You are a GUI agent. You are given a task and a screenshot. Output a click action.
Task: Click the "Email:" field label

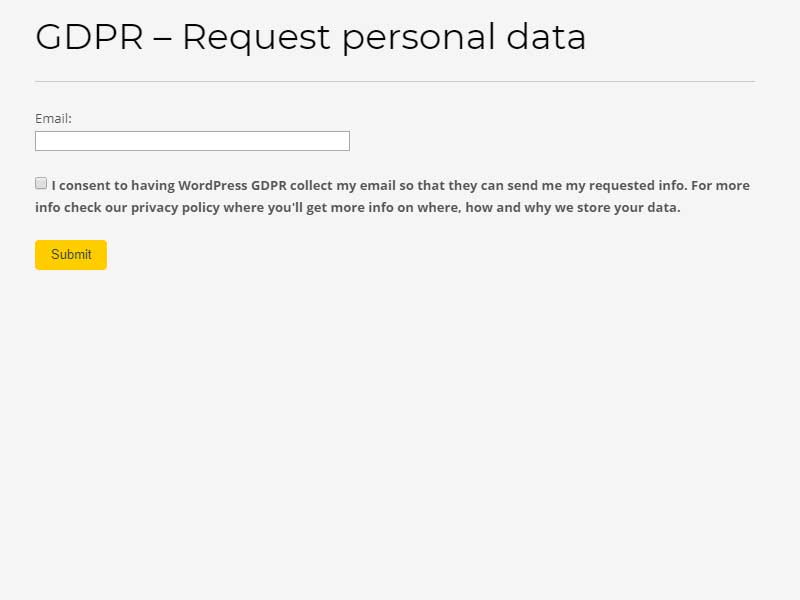53,118
